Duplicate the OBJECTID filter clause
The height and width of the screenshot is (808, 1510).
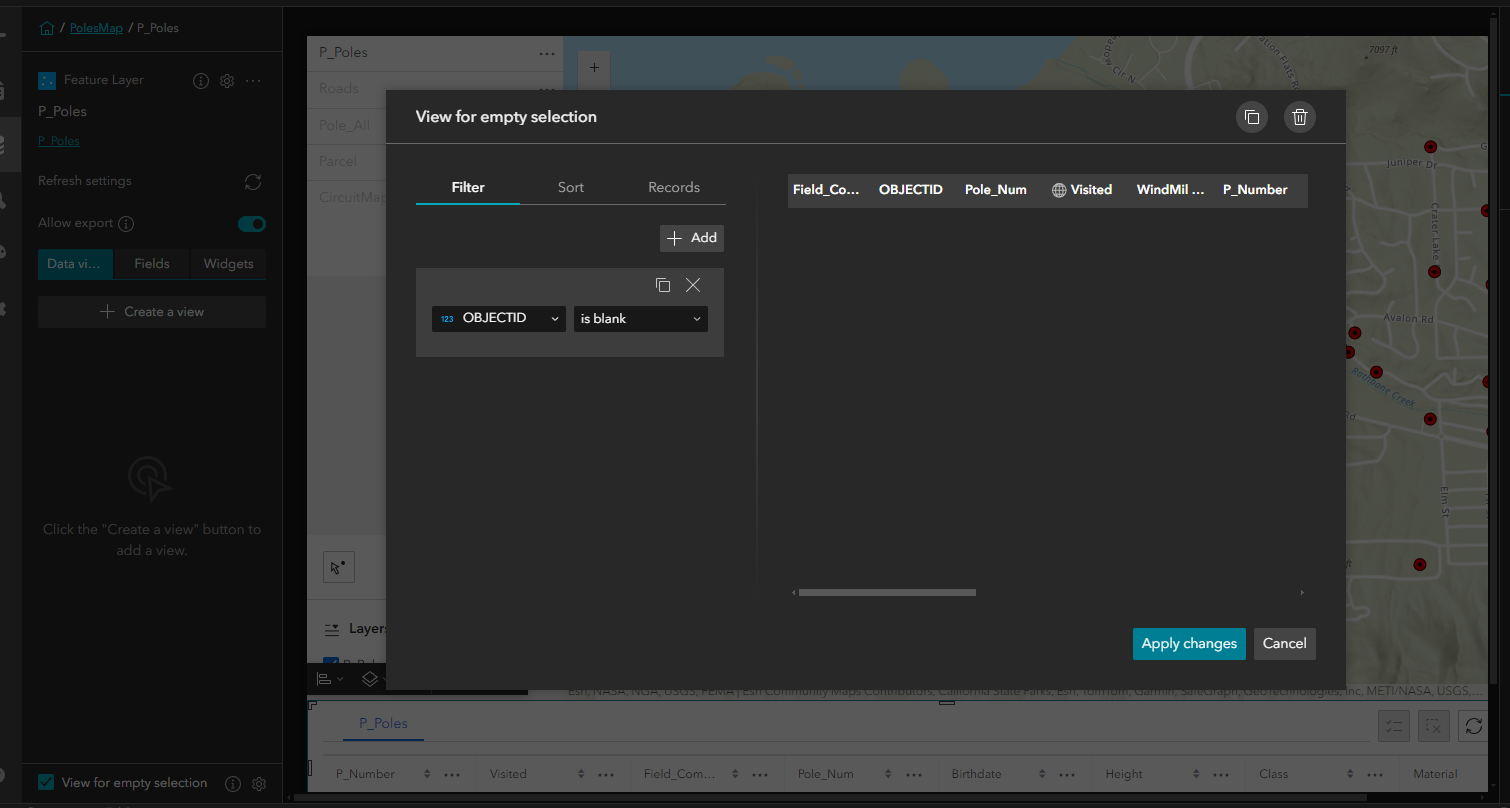coord(663,285)
